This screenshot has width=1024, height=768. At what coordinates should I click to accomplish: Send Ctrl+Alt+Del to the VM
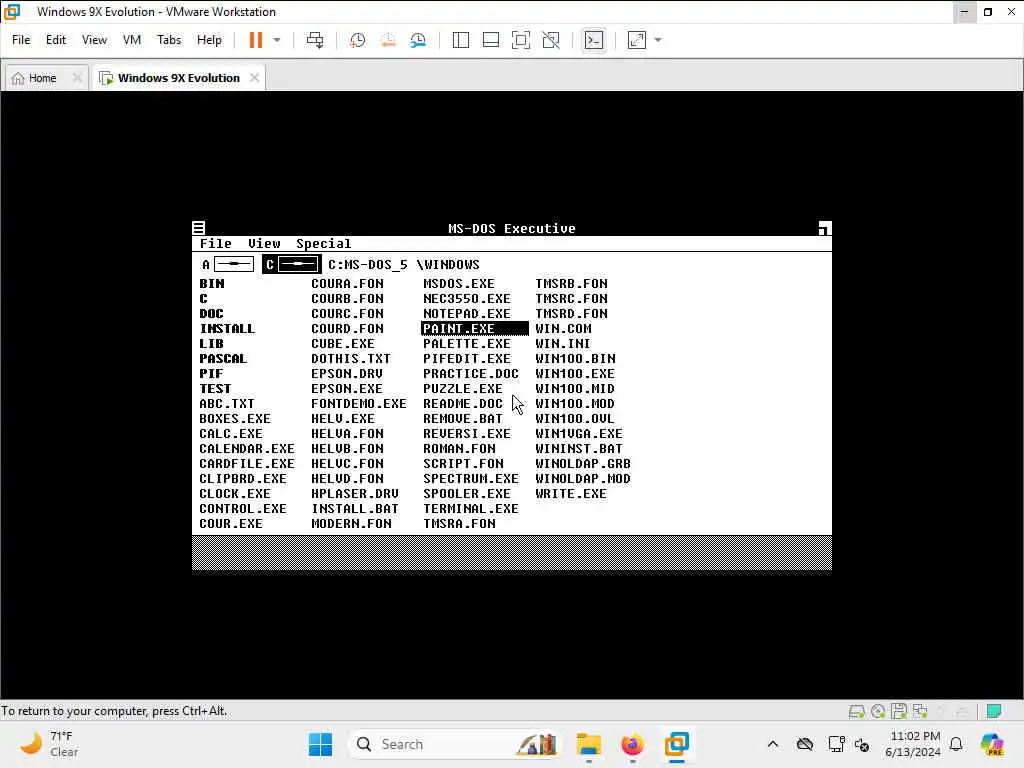(315, 40)
